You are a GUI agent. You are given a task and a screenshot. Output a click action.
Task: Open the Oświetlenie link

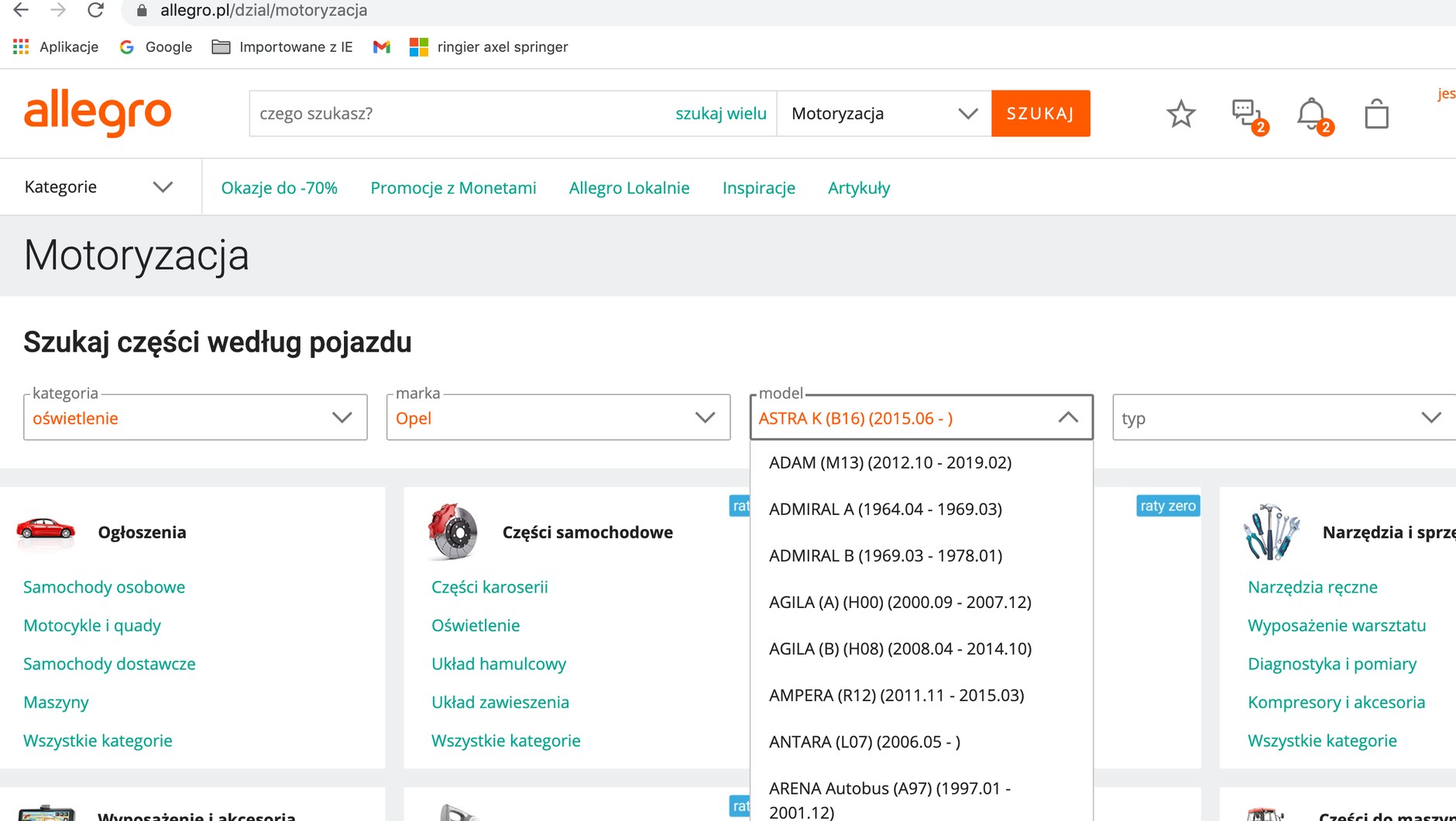coord(476,626)
